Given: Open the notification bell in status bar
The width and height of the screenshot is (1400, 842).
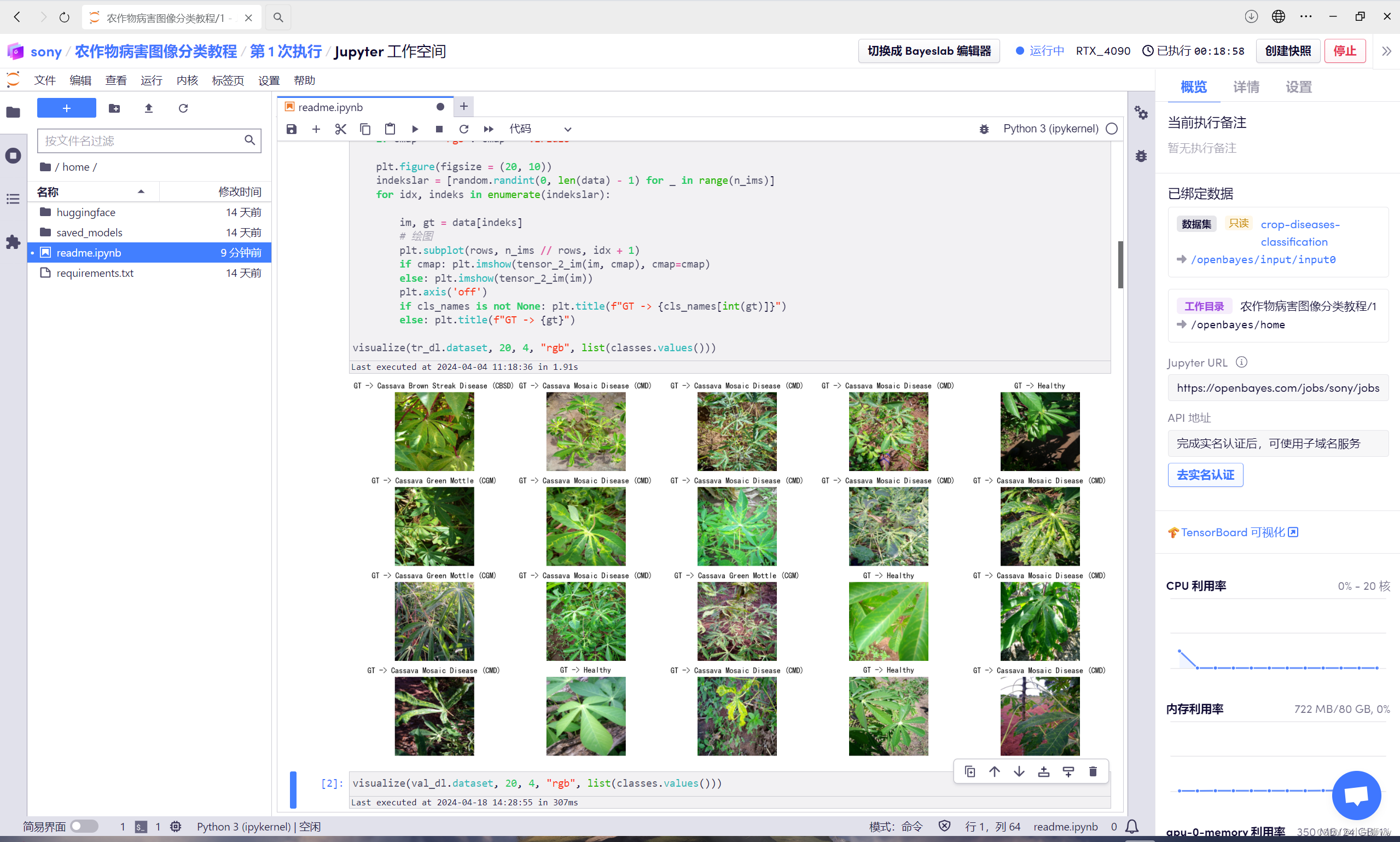Looking at the screenshot, I should pos(1132,827).
